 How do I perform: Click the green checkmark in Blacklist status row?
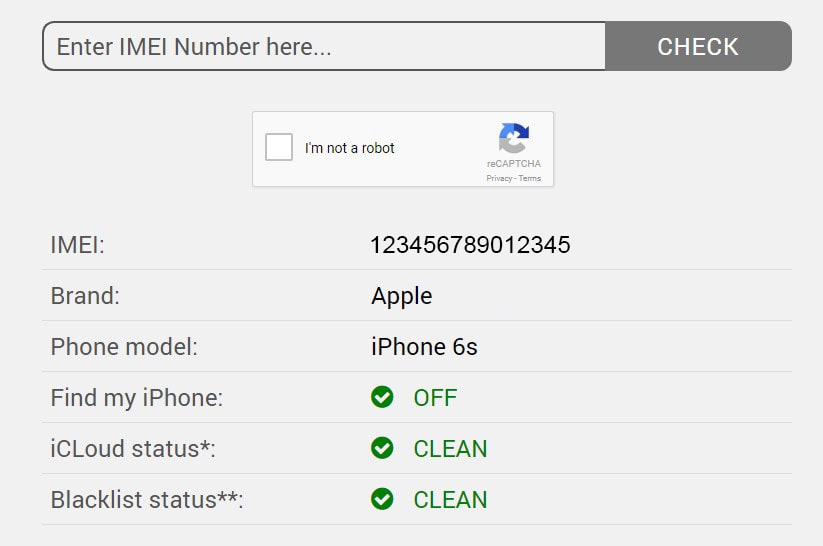pyautogui.click(x=382, y=499)
